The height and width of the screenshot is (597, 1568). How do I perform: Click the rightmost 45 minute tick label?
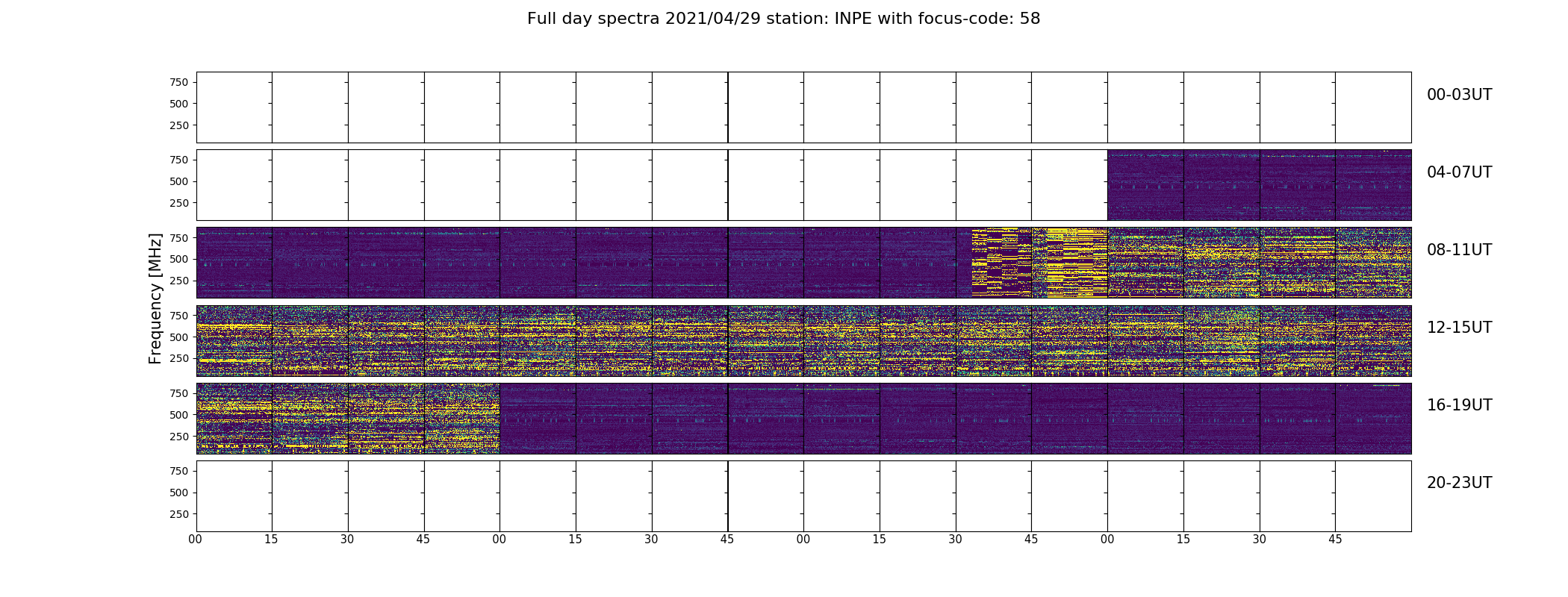pyautogui.click(x=1335, y=540)
